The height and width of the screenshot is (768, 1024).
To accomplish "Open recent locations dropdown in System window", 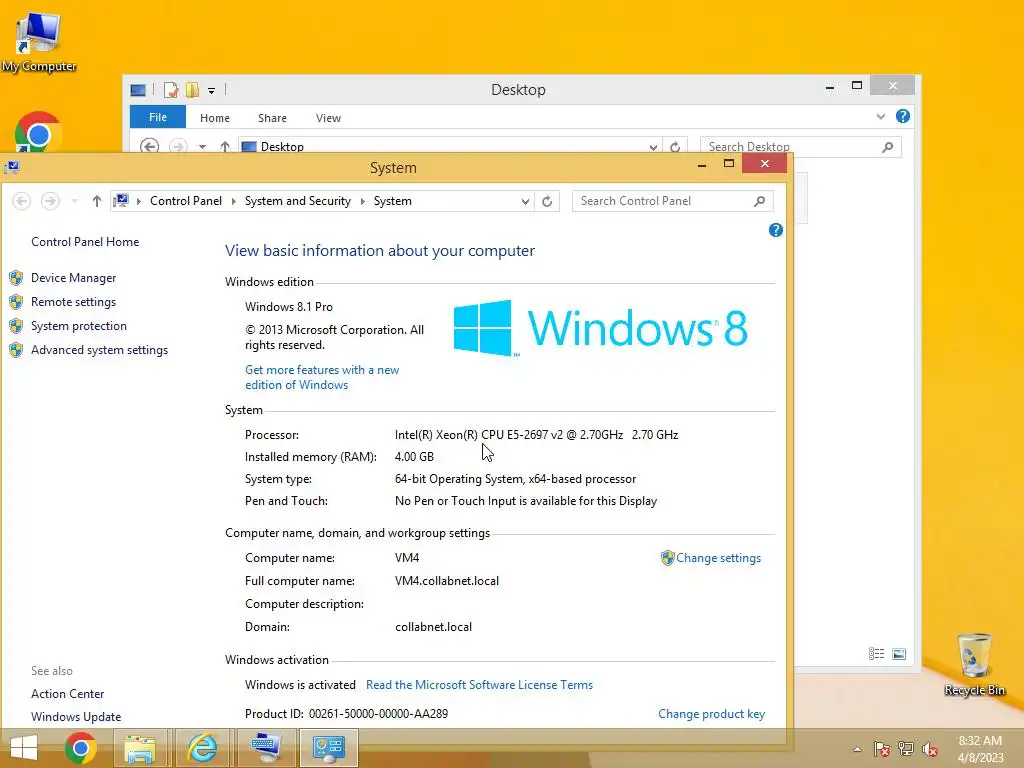I will pyautogui.click(x=74, y=201).
